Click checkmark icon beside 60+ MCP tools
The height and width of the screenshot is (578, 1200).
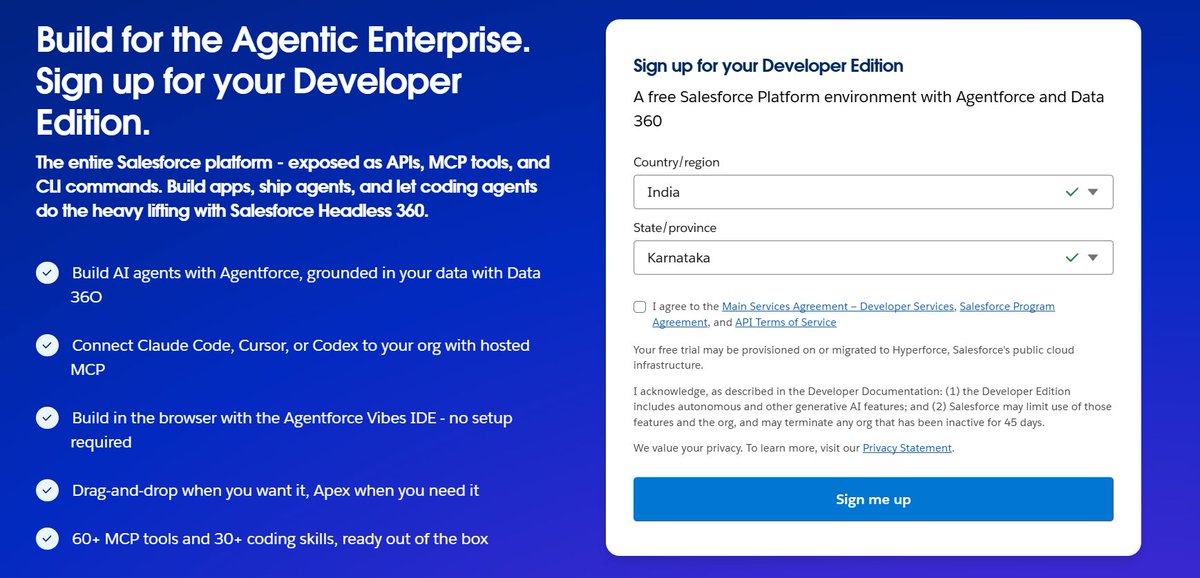pos(46,538)
